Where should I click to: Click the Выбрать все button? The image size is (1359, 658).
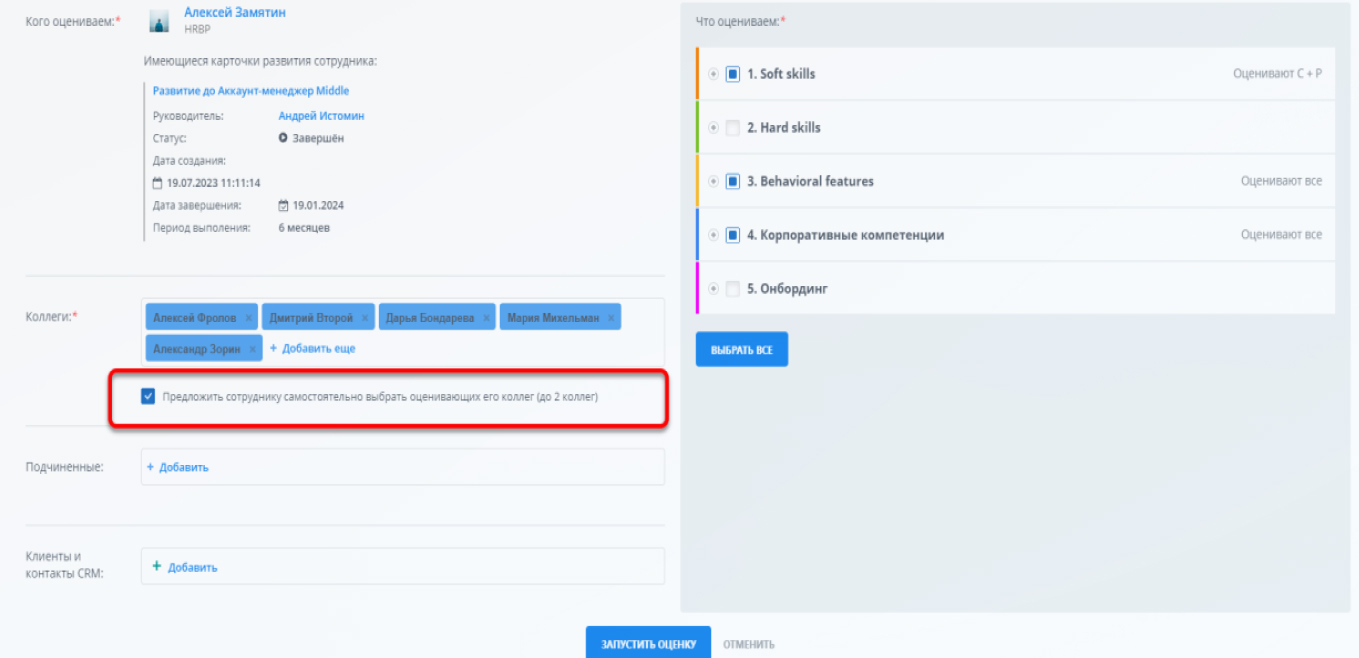pyautogui.click(x=741, y=350)
